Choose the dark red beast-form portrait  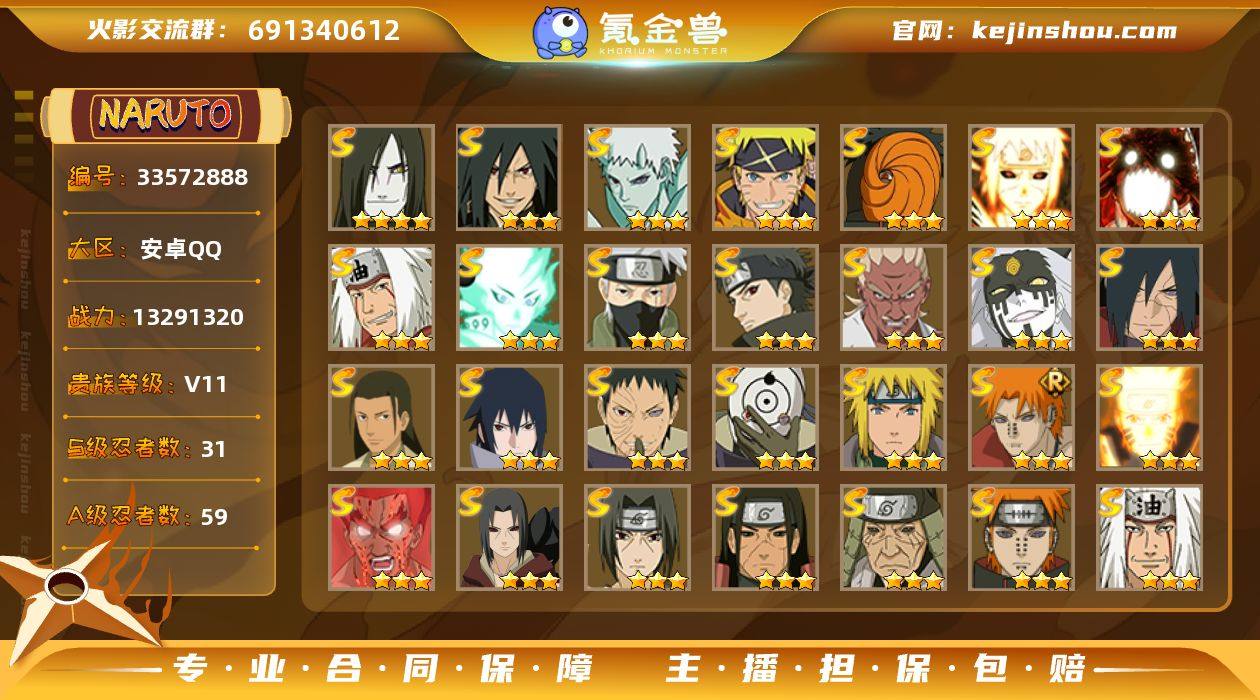tap(1149, 178)
